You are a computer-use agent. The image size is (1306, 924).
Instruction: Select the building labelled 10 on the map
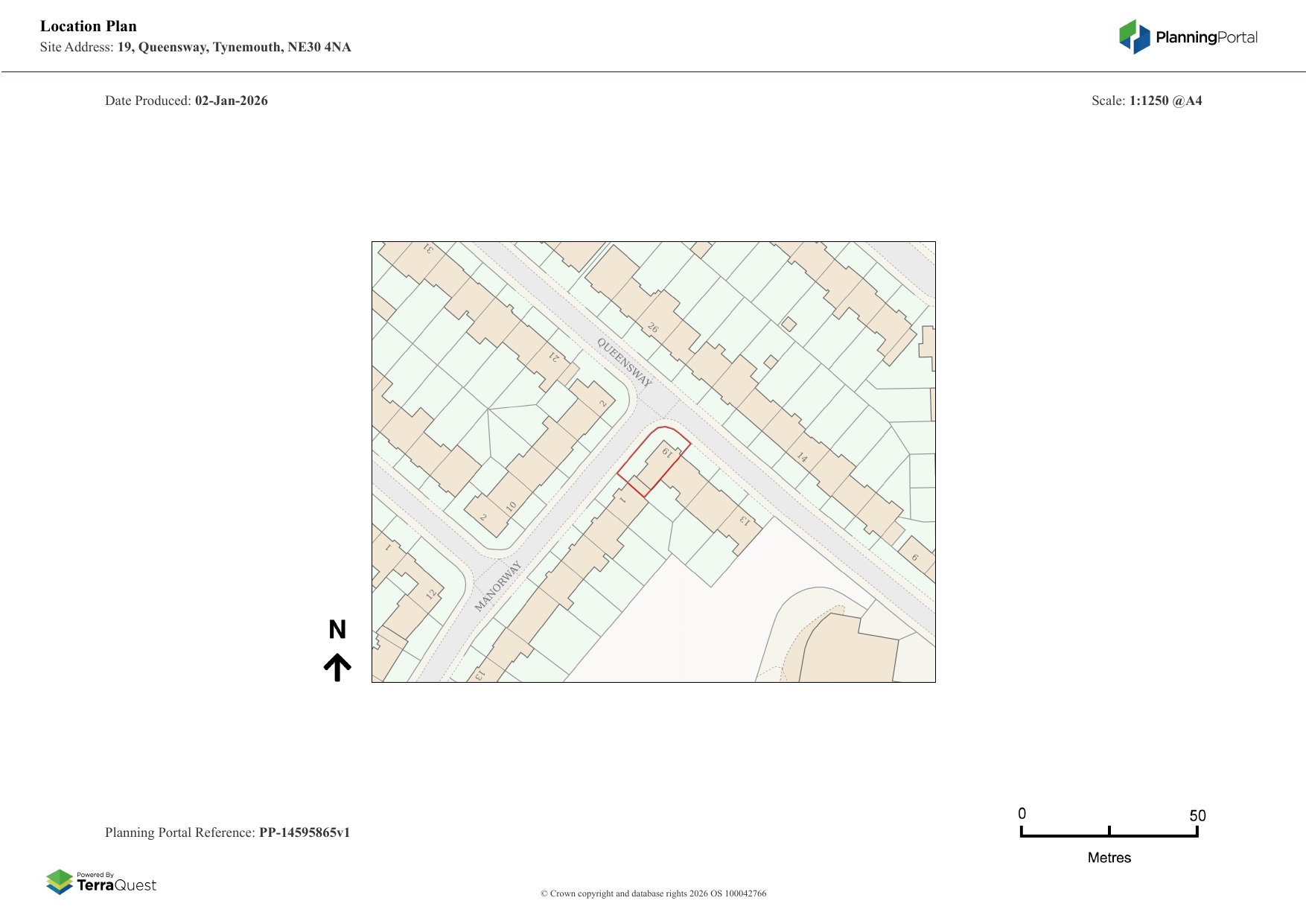tap(511, 506)
